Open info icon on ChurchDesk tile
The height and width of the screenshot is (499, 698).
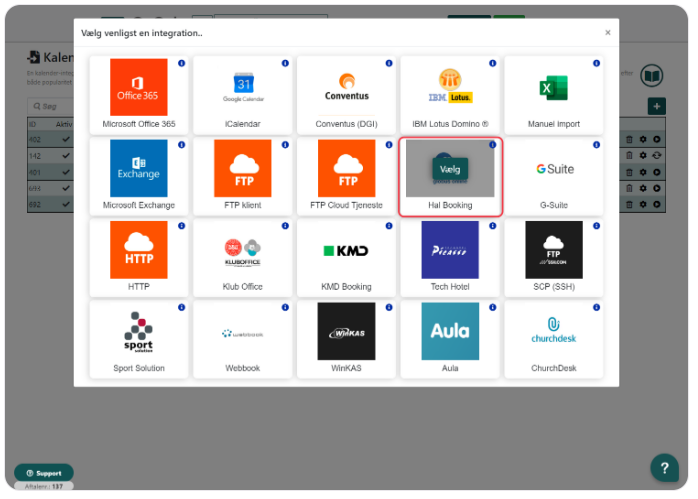click(596, 307)
